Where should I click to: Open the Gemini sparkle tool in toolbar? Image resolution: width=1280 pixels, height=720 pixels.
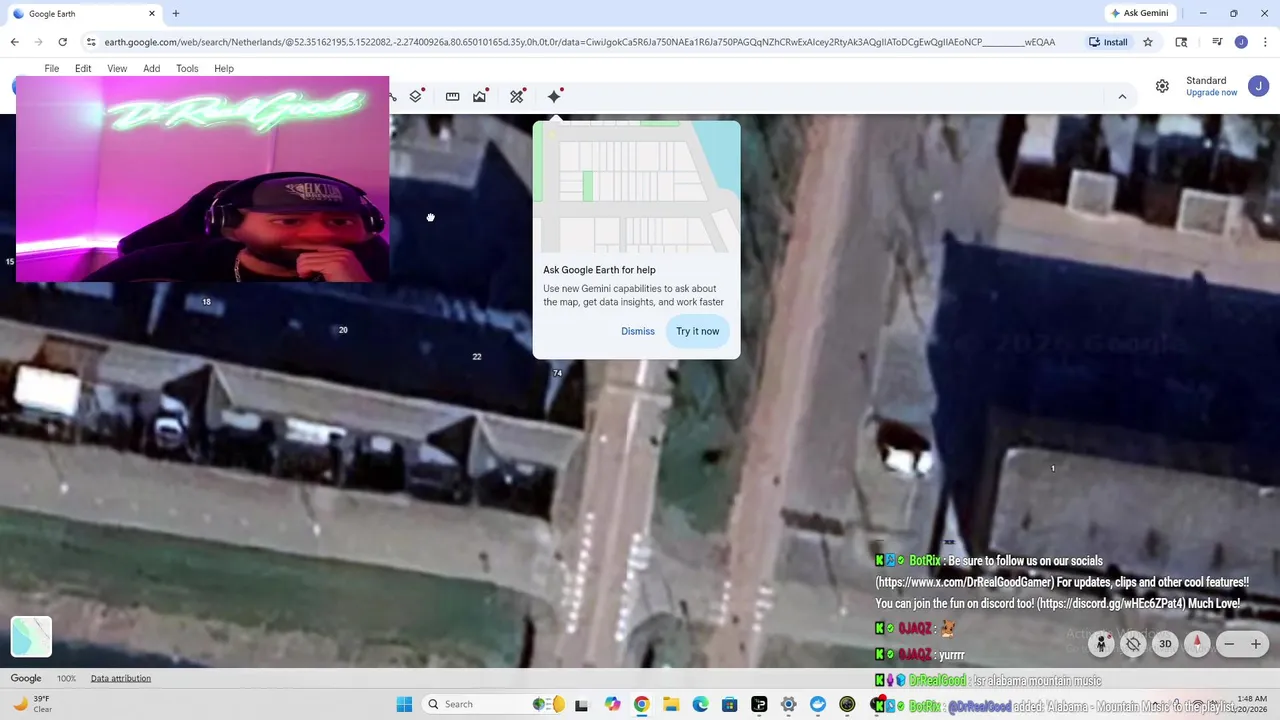click(x=554, y=96)
